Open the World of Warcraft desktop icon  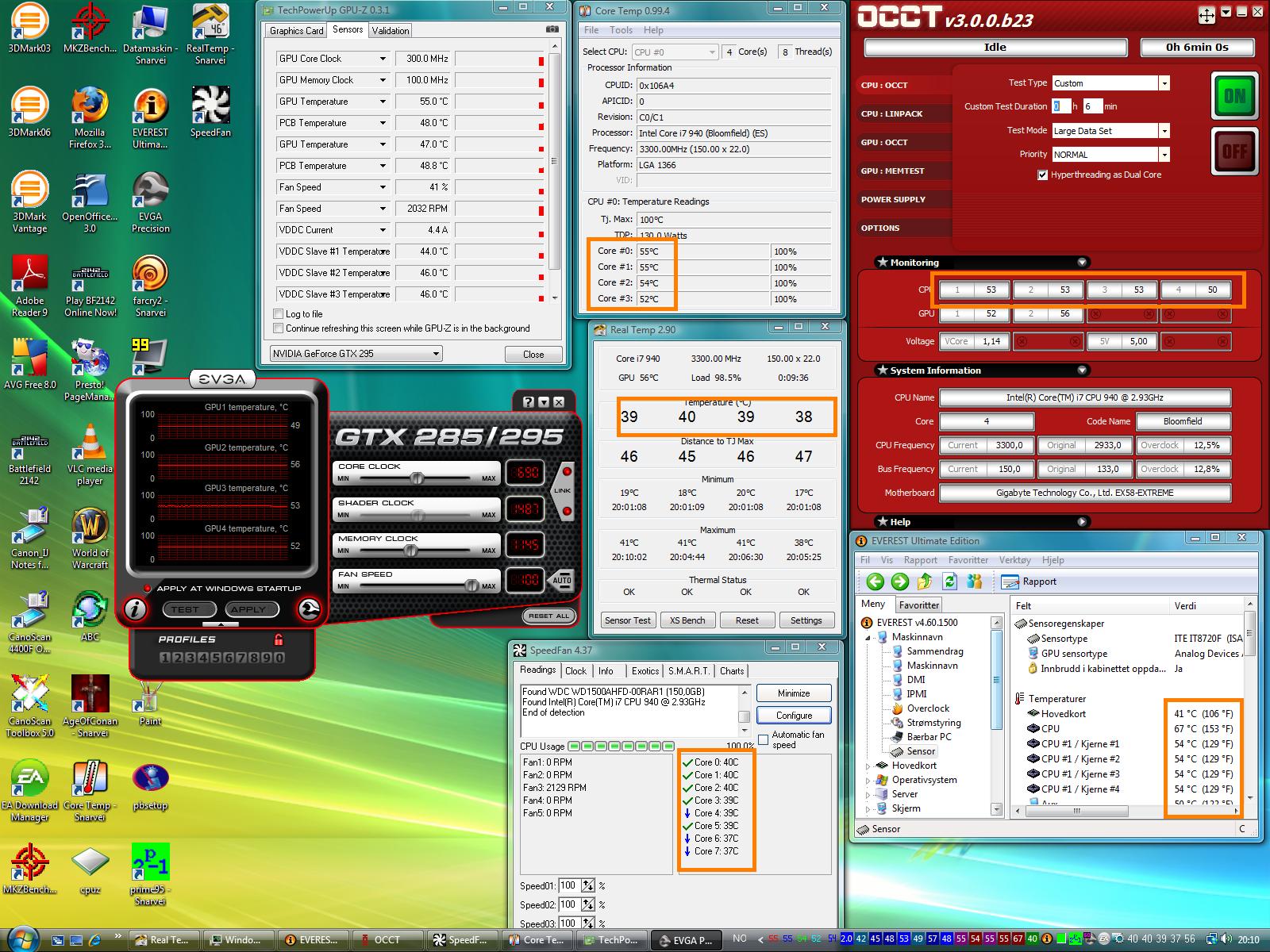pyautogui.click(x=90, y=539)
